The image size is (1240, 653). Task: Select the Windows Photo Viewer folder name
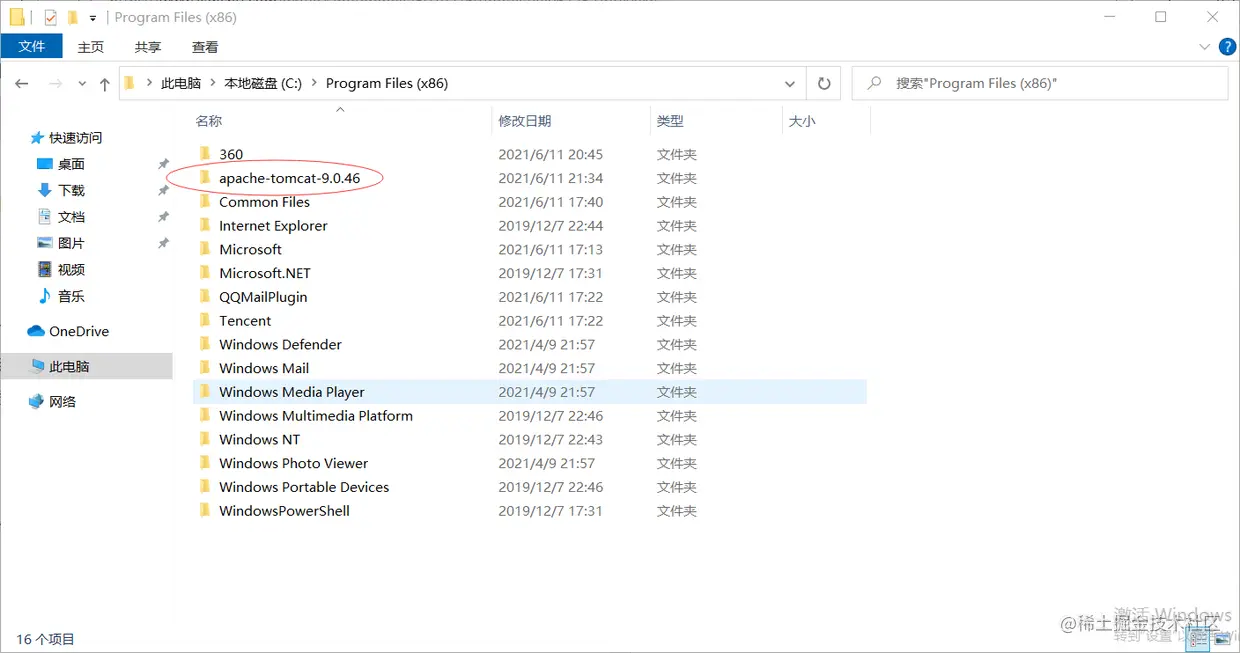coord(293,463)
